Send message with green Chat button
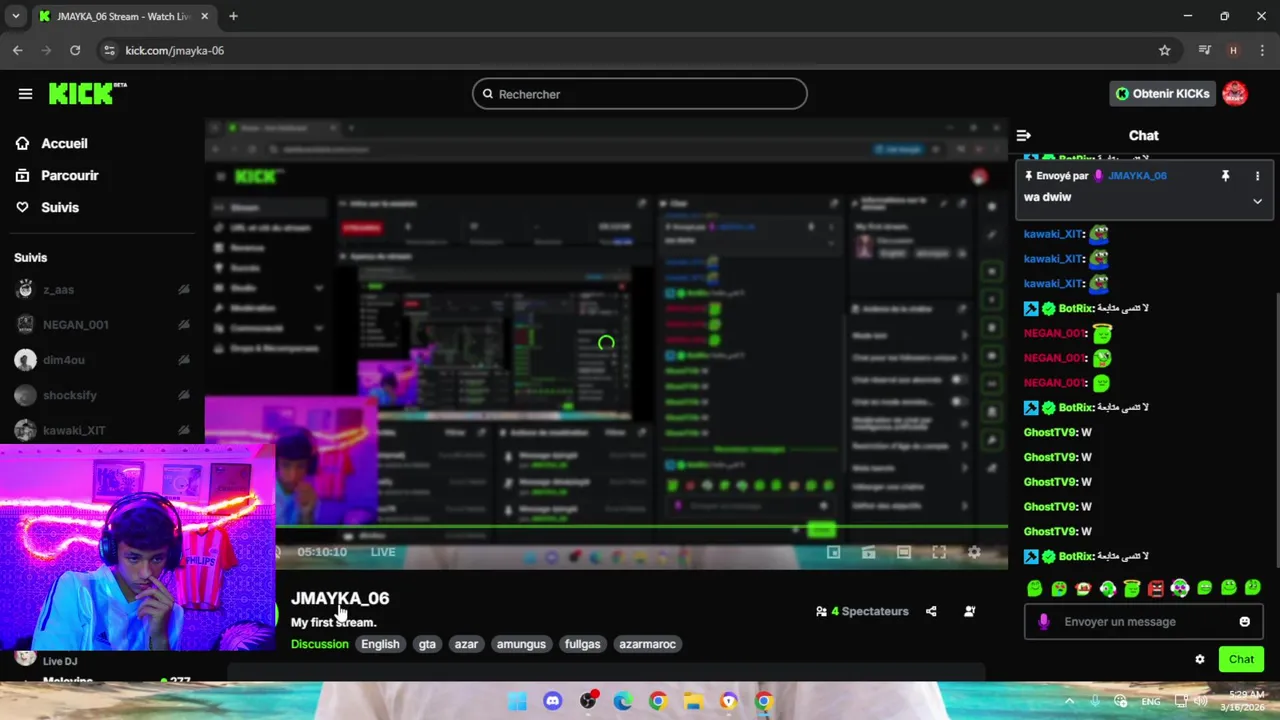 pyautogui.click(x=1241, y=659)
